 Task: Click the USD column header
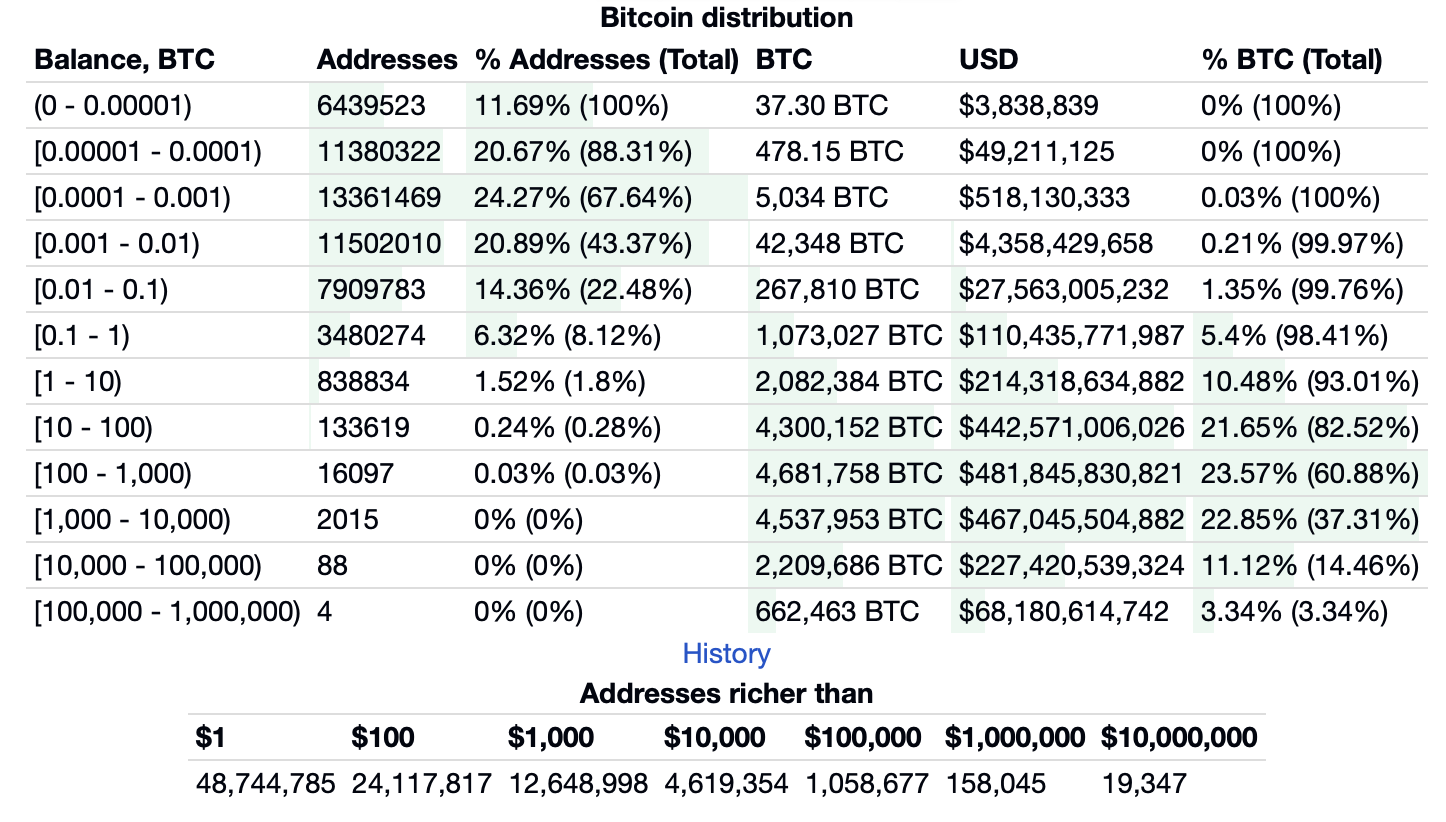[988, 60]
